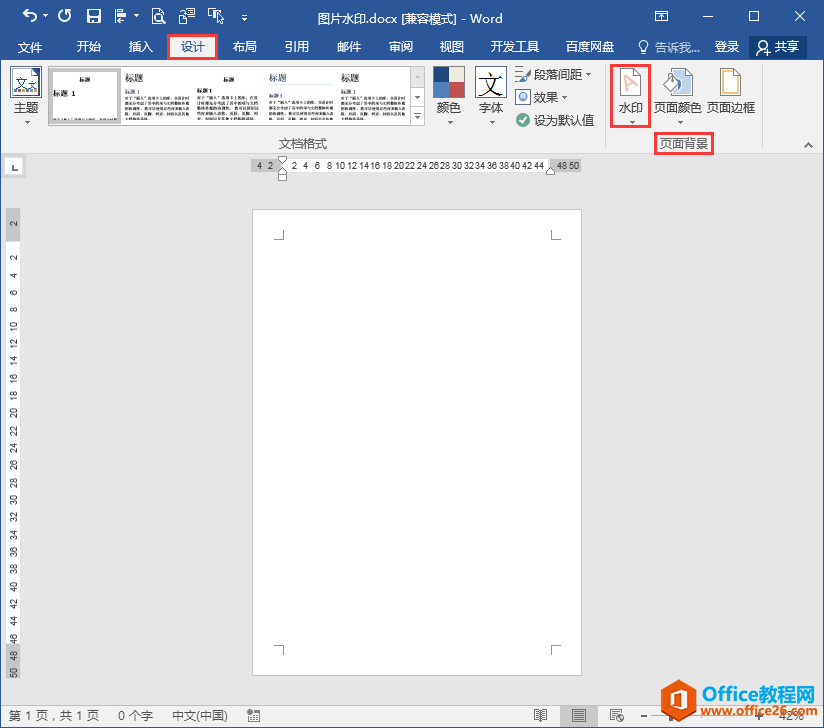Save the document with the floppy disk icon
Viewport: 824px width, 728px height.
point(94,16)
